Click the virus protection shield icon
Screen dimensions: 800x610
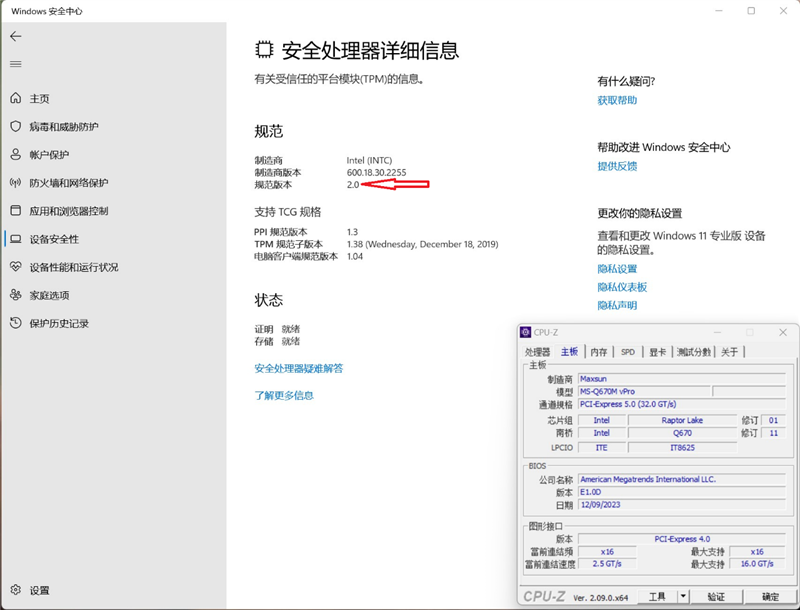click(16, 126)
